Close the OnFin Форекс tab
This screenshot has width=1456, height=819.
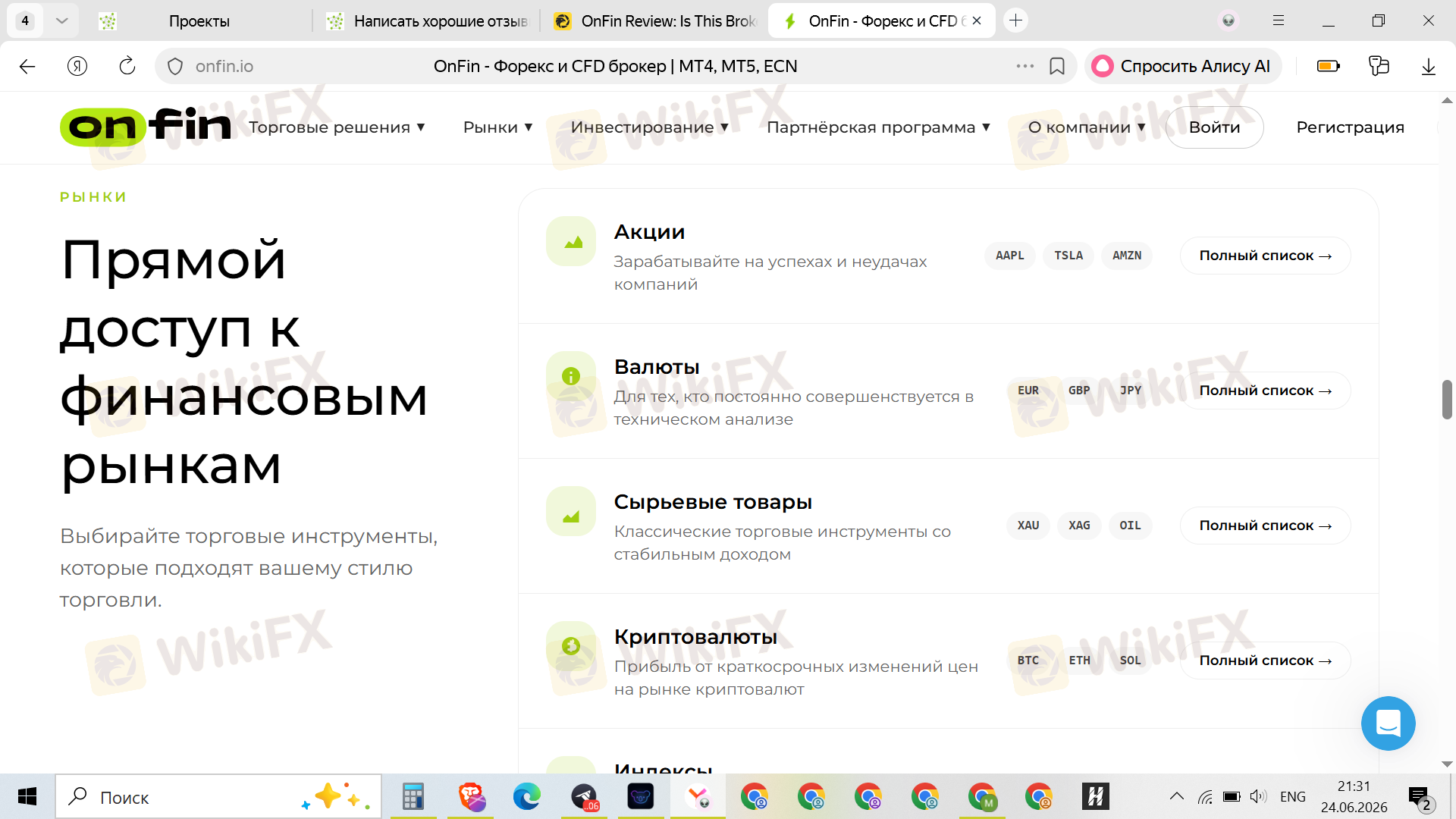pos(977,20)
